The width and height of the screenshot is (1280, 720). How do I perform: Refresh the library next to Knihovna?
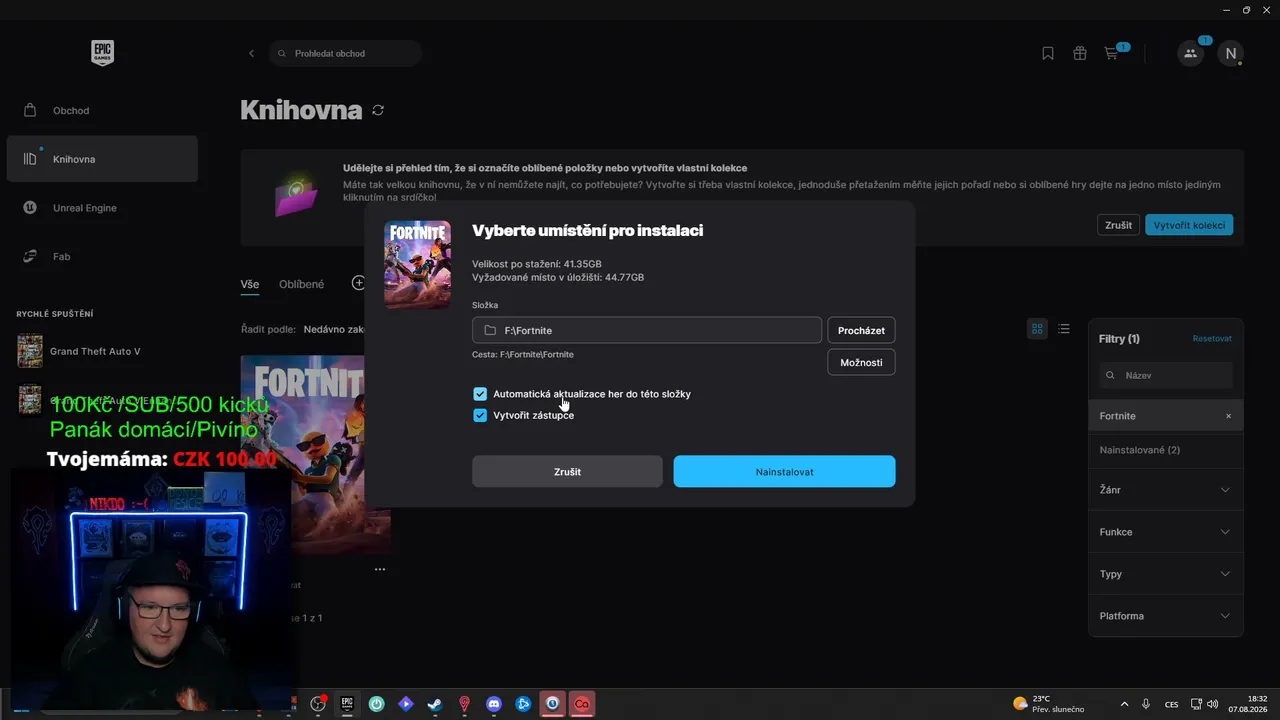[378, 110]
